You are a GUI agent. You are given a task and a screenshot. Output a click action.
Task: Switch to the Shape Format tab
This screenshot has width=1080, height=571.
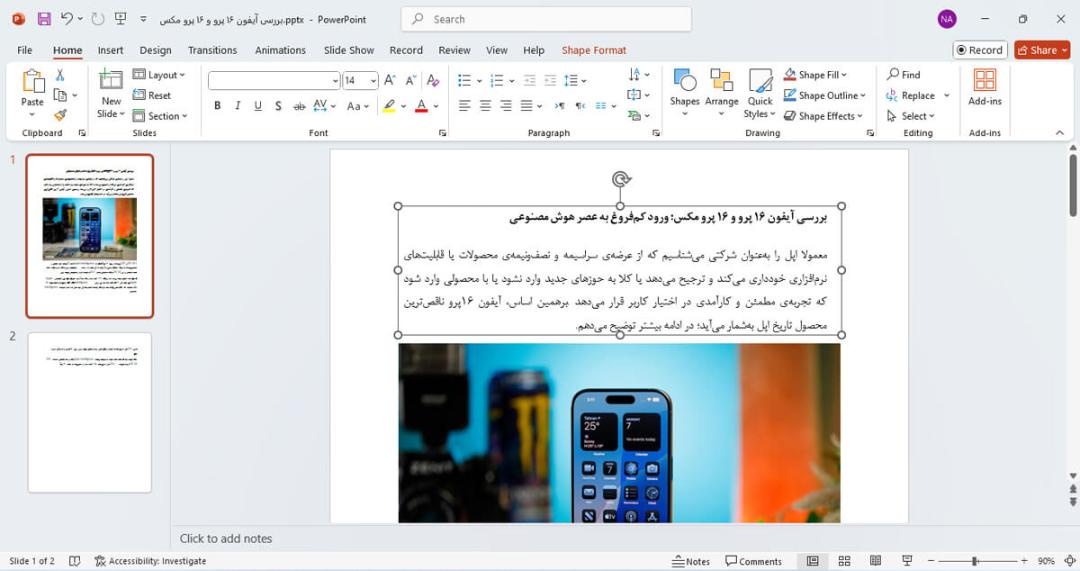tap(594, 50)
